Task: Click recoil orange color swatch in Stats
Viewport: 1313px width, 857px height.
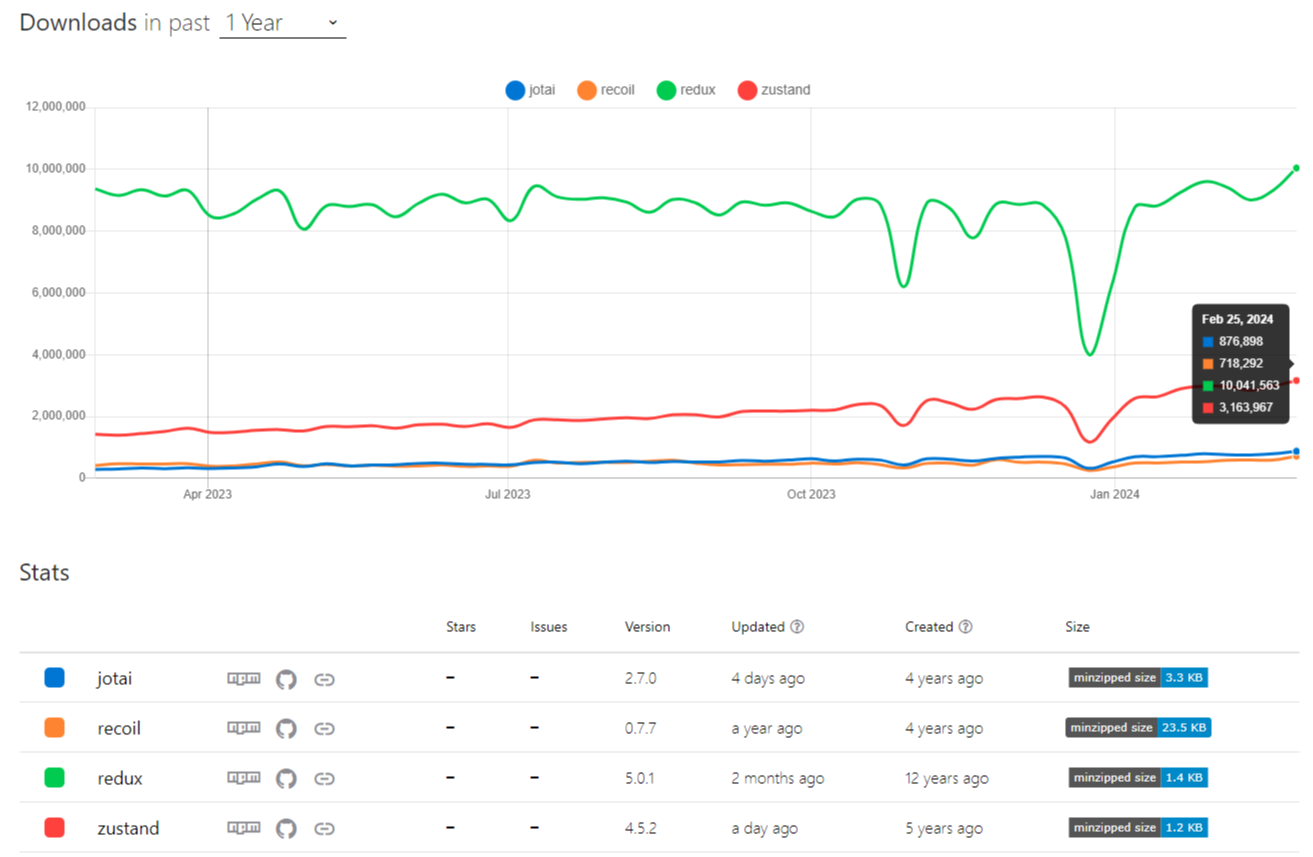Action: [x=54, y=728]
